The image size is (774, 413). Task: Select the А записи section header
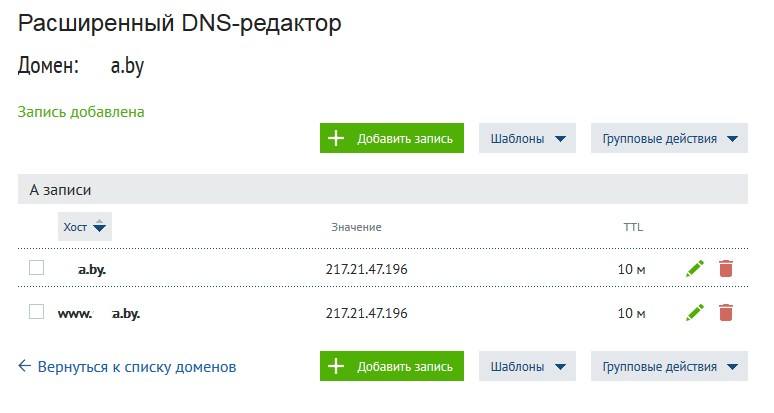click(x=383, y=189)
